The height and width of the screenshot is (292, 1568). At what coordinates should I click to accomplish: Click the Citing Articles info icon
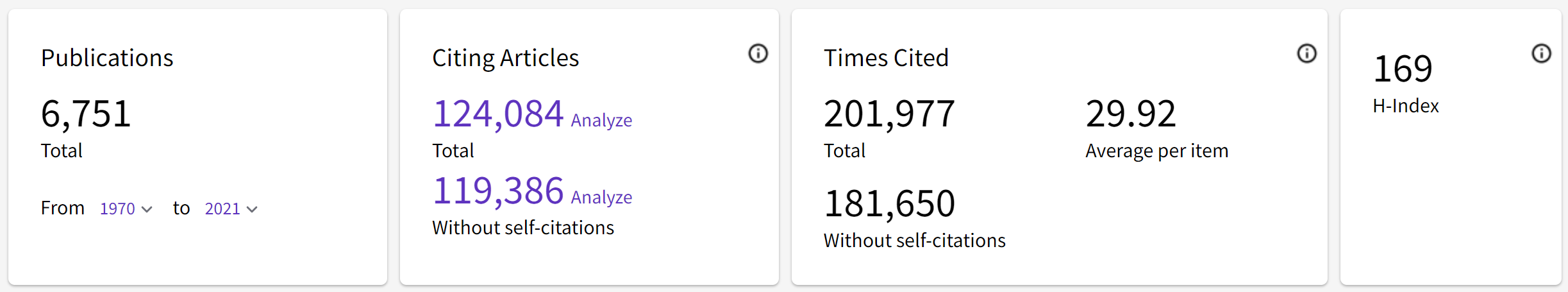pos(758,53)
